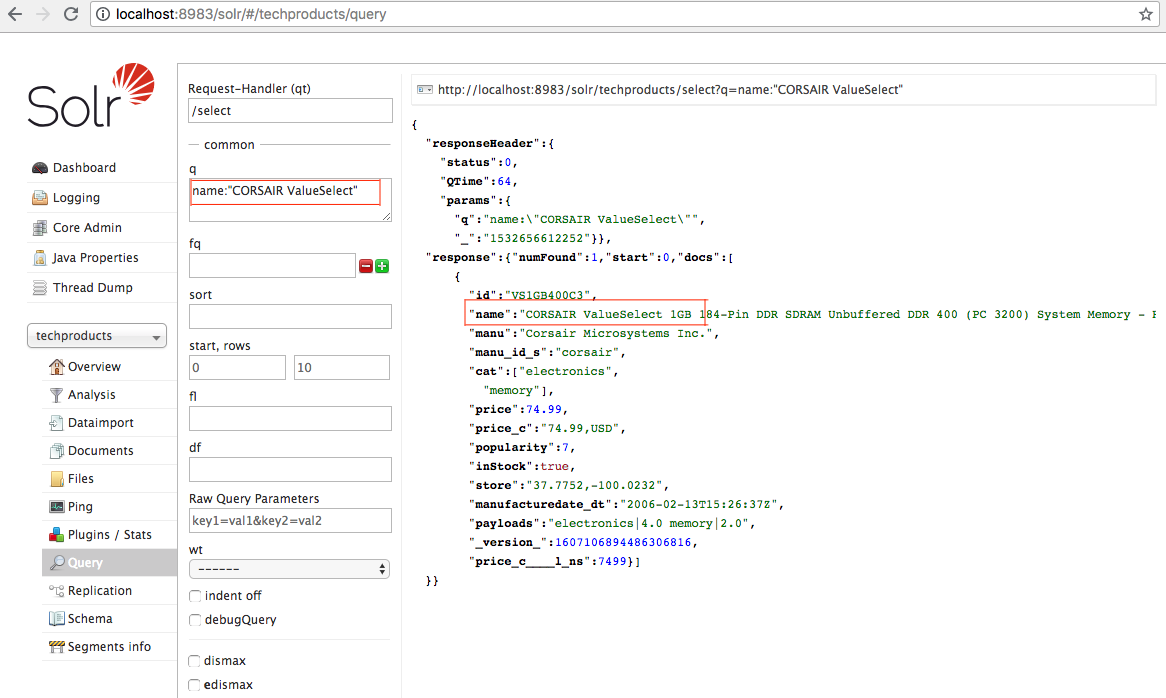This screenshot has width=1166, height=698.
Task: Open Dashboard via its gauge icon
Action: 39,168
